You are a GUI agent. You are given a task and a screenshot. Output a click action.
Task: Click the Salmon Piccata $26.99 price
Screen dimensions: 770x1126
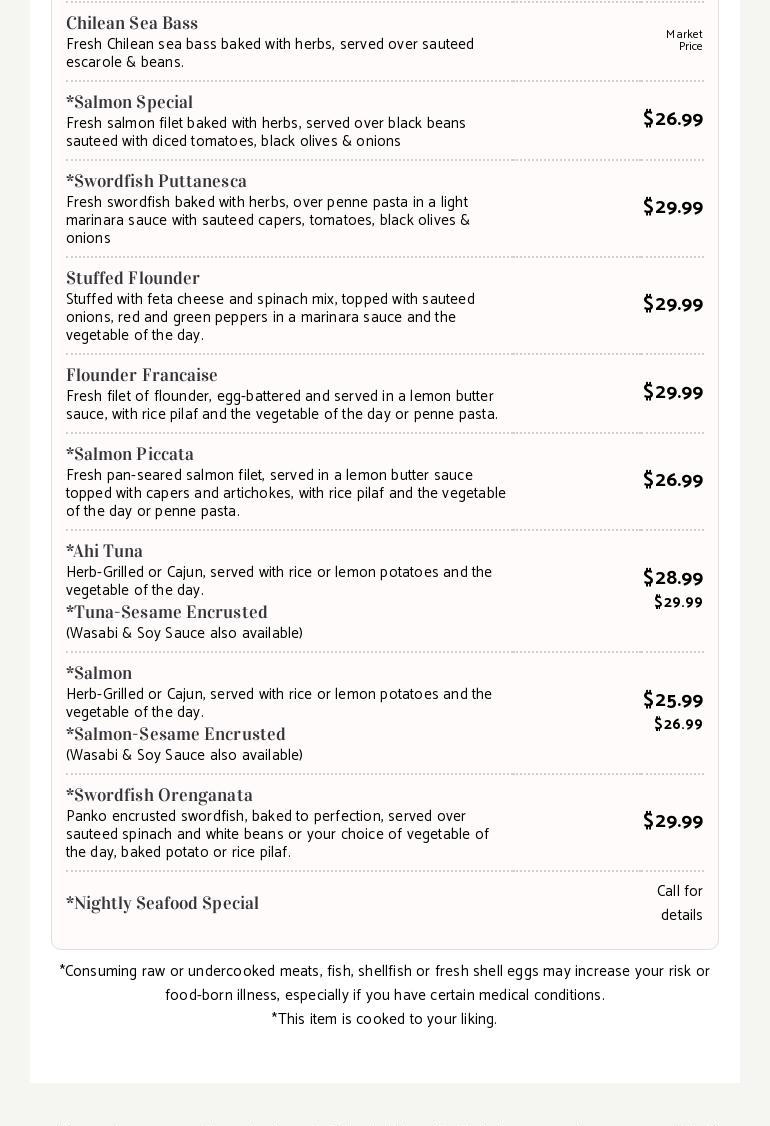[x=673, y=480]
